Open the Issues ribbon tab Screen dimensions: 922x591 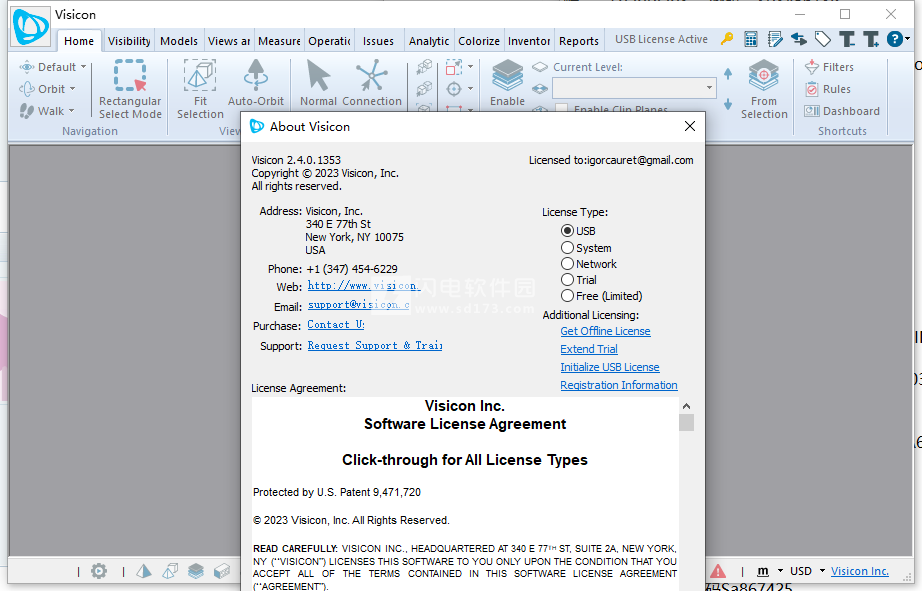click(x=378, y=41)
